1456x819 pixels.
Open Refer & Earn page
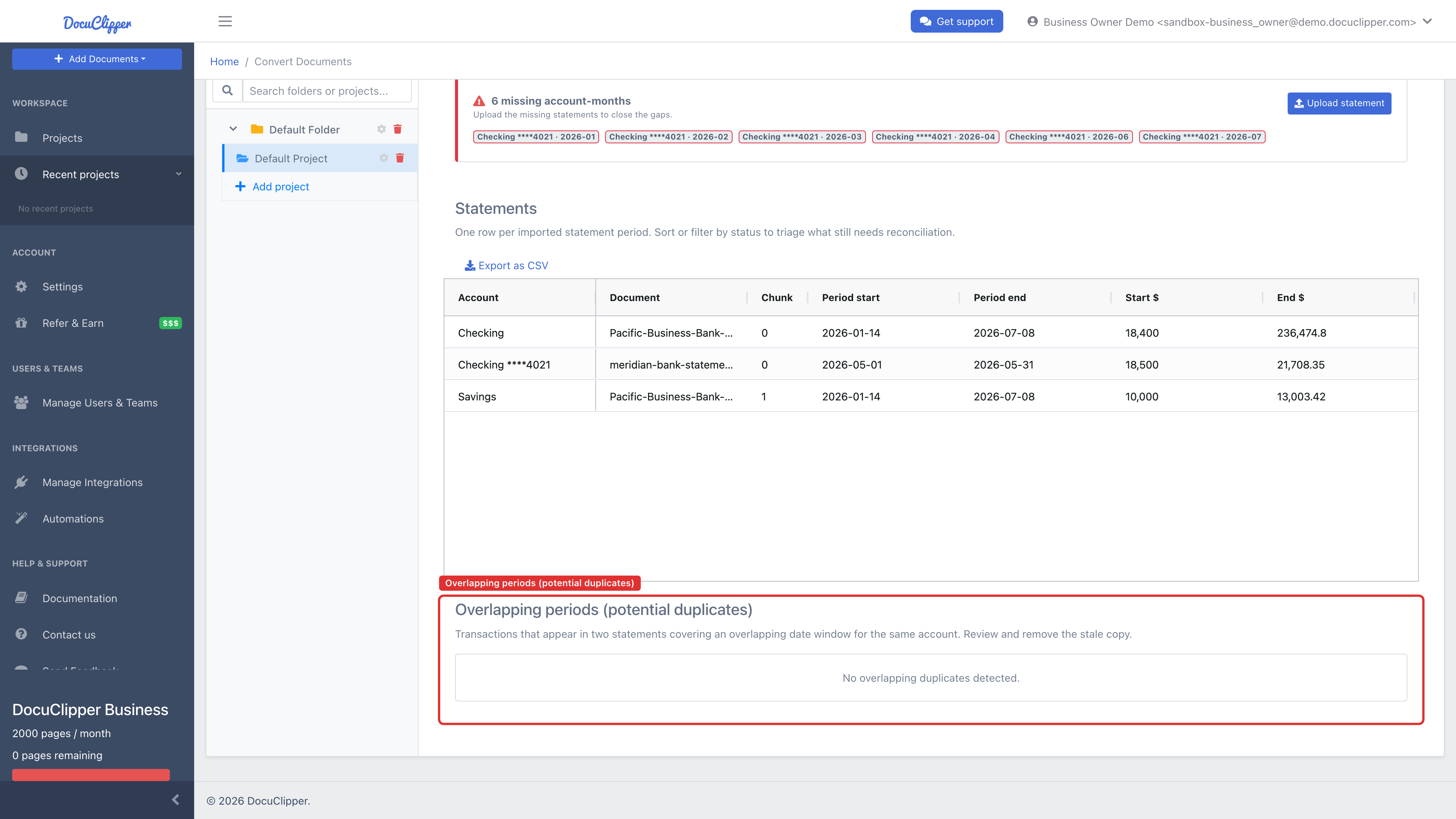click(73, 323)
